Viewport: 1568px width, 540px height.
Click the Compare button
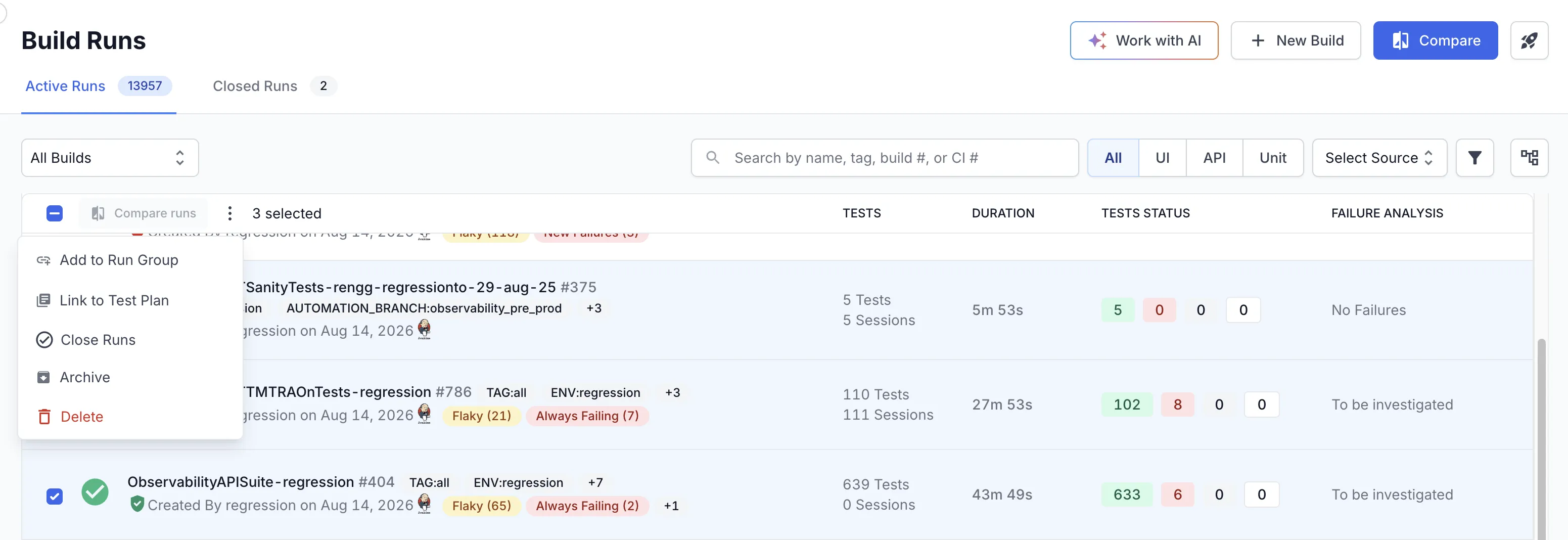coord(1435,40)
